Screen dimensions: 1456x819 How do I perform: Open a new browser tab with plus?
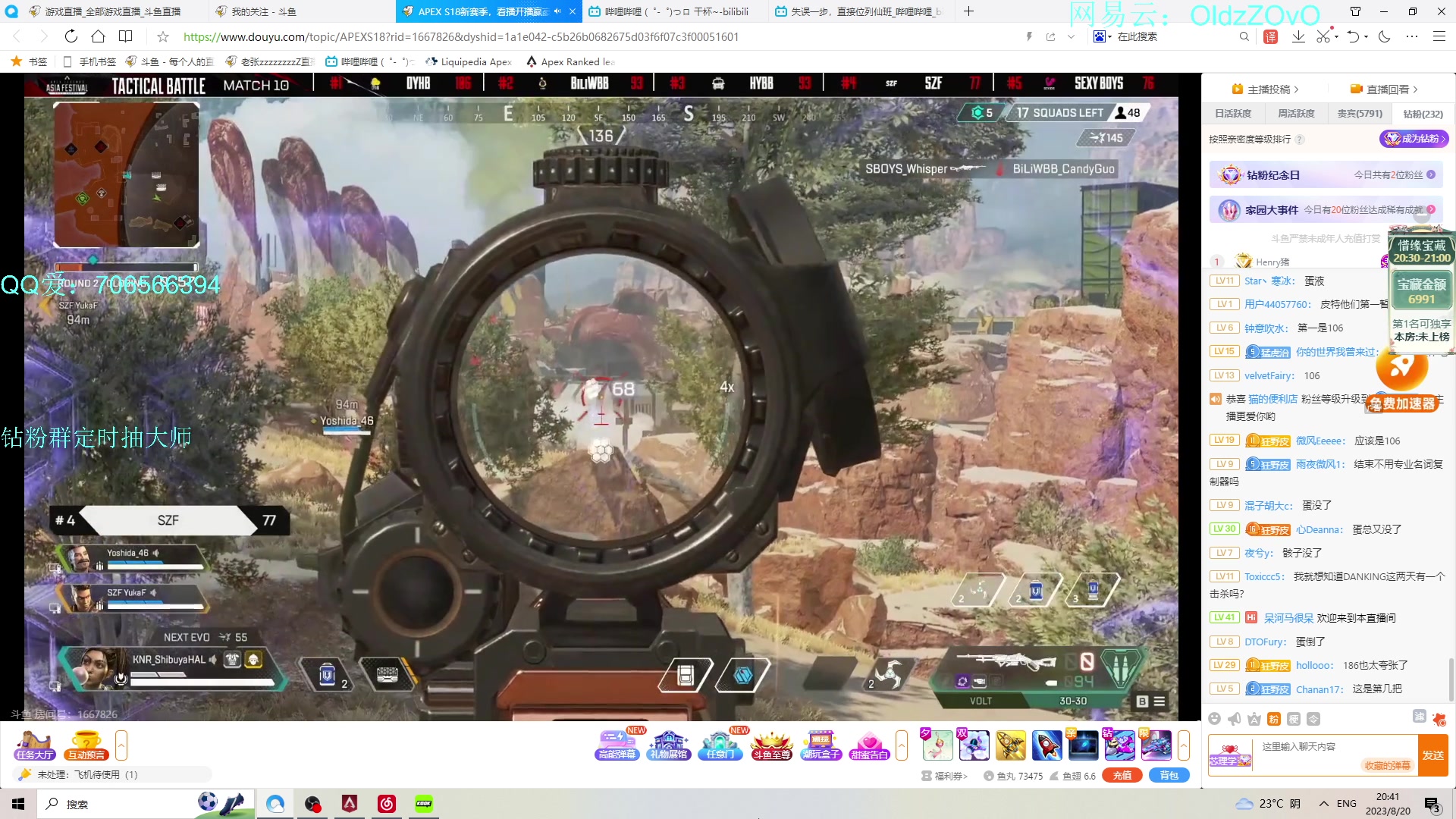coord(968,11)
